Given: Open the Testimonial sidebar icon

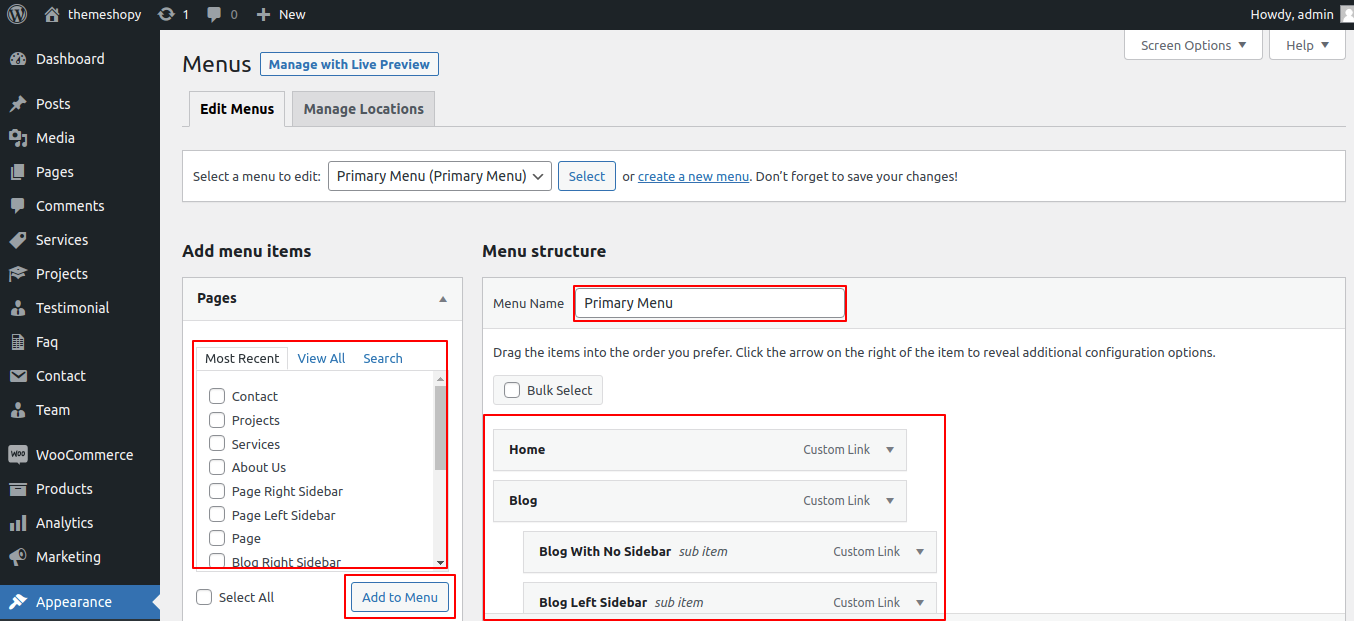Looking at the screenshot, I should coord(17,308).
